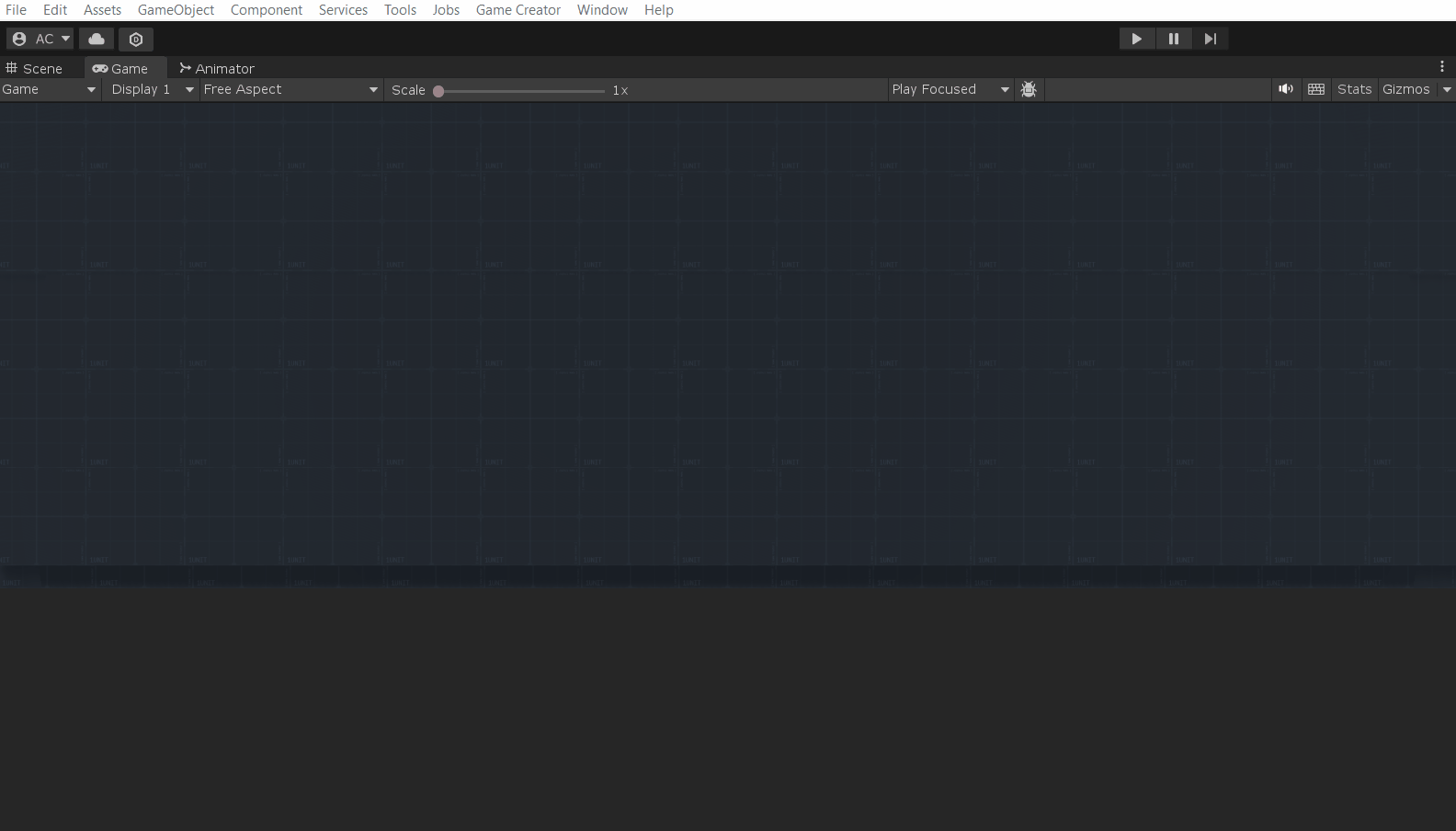The image size is (1456, 831).
Task: Open the AC account dropdown
Action: (40, 39)
